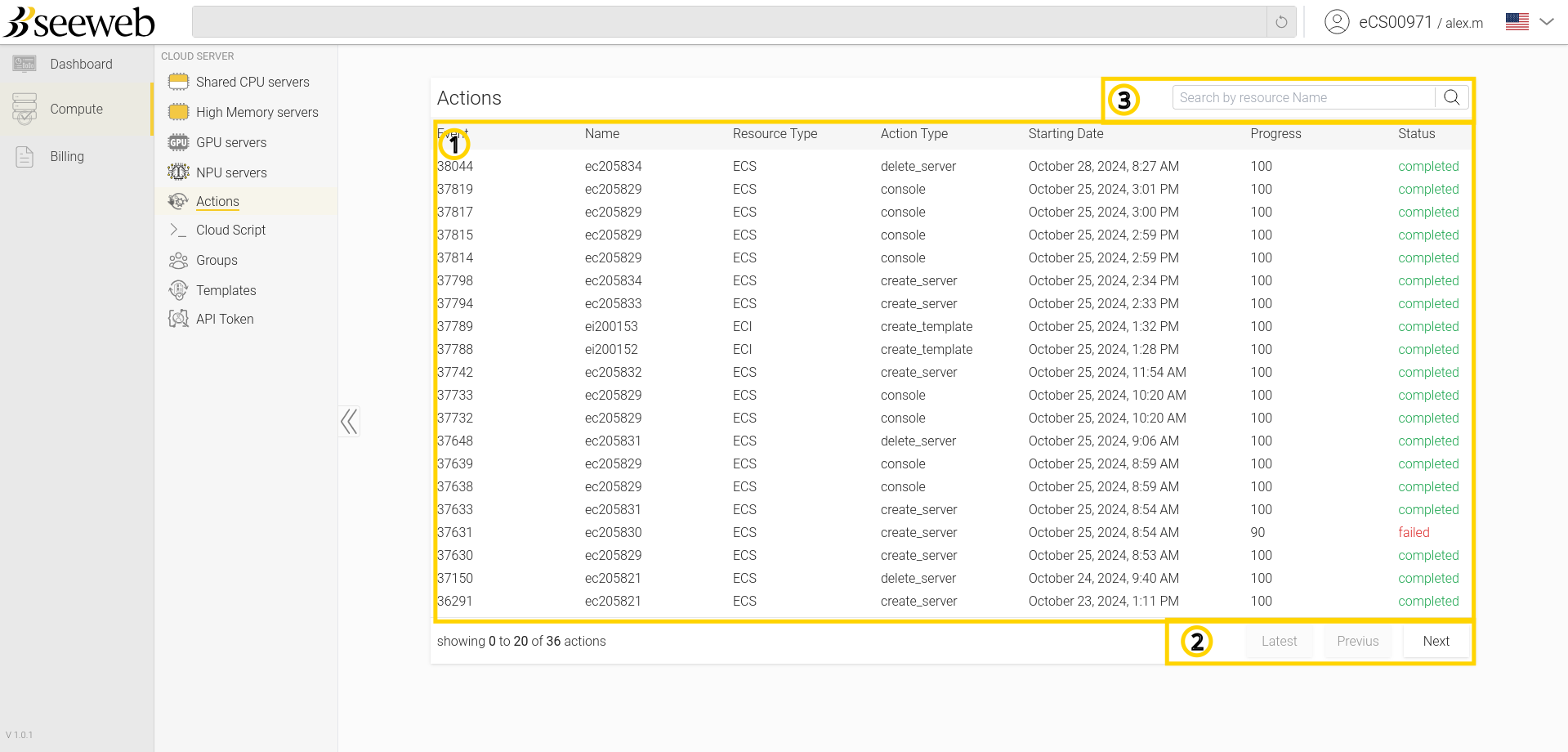The width and height of the screenshot is (1568, 752).
Task: Focus the Search by resource Name field
Action: [x=1304, y=97]
